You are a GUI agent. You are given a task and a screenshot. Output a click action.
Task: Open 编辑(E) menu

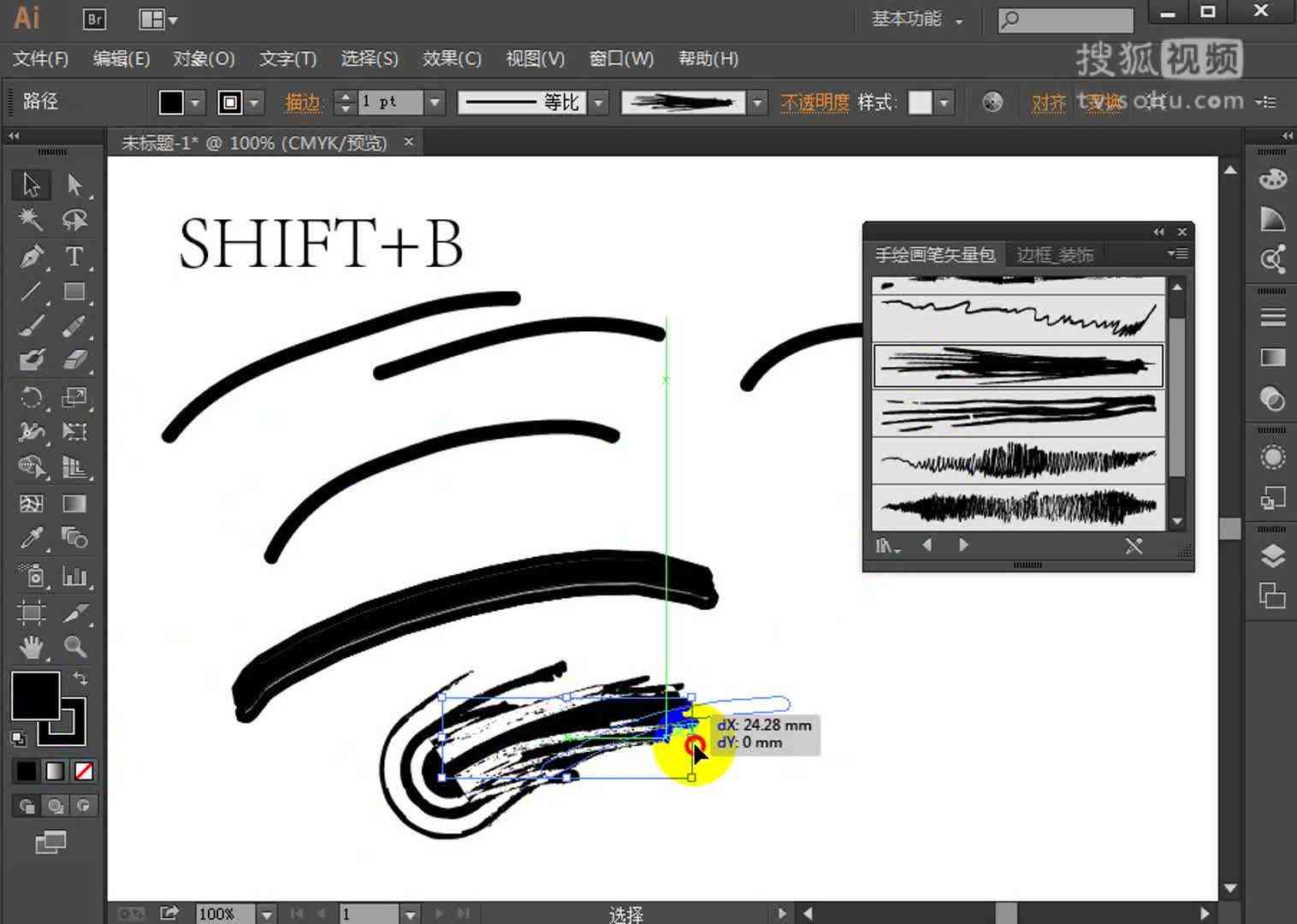[121, 58]
